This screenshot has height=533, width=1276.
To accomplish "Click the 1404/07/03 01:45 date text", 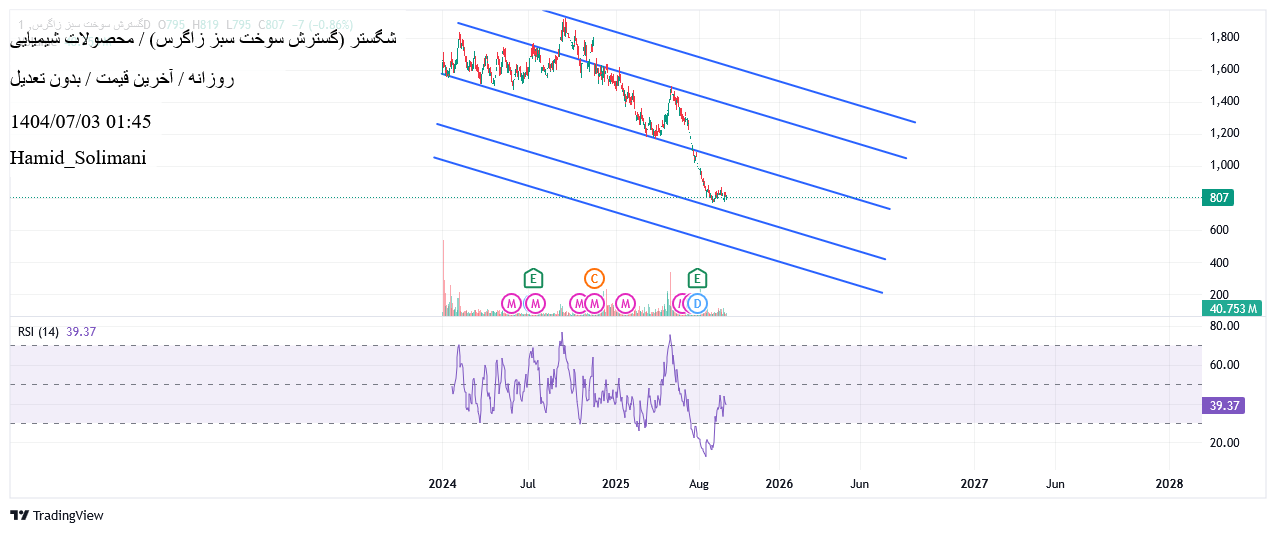I will (x=81, y=122).
